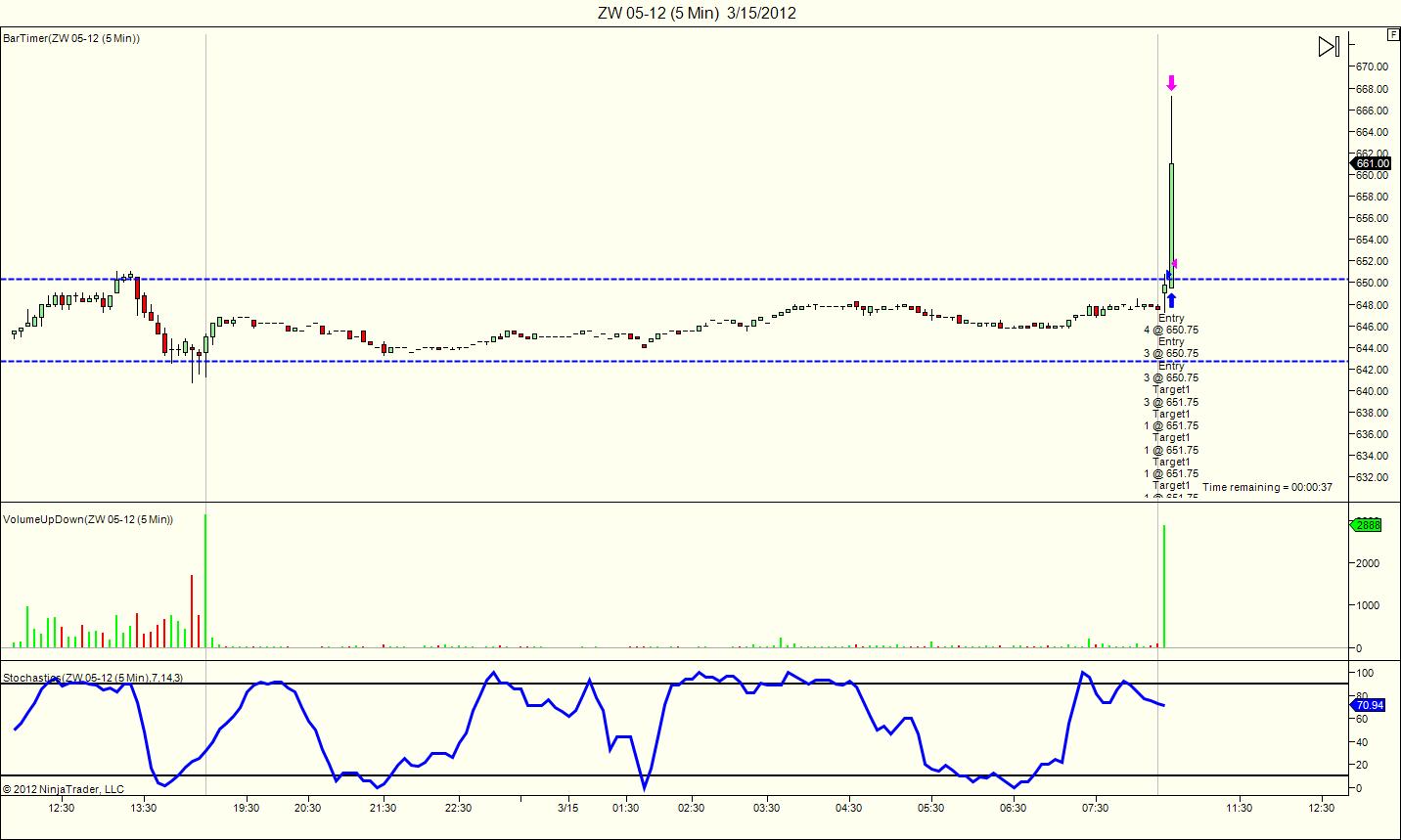Select the upper blue dashed line near 650
Viewport: 1401px width, 840px height.
coord(673,280)
